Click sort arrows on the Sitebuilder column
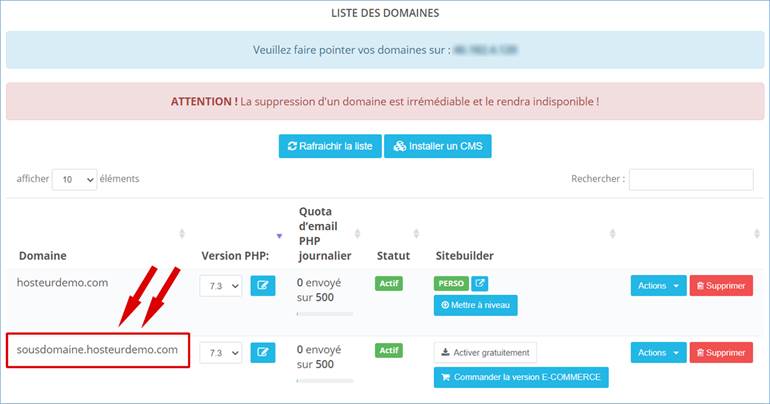Image resolution: width=770 pixels, height=404 pixels. pyautogui.click(x=611, y=234)
